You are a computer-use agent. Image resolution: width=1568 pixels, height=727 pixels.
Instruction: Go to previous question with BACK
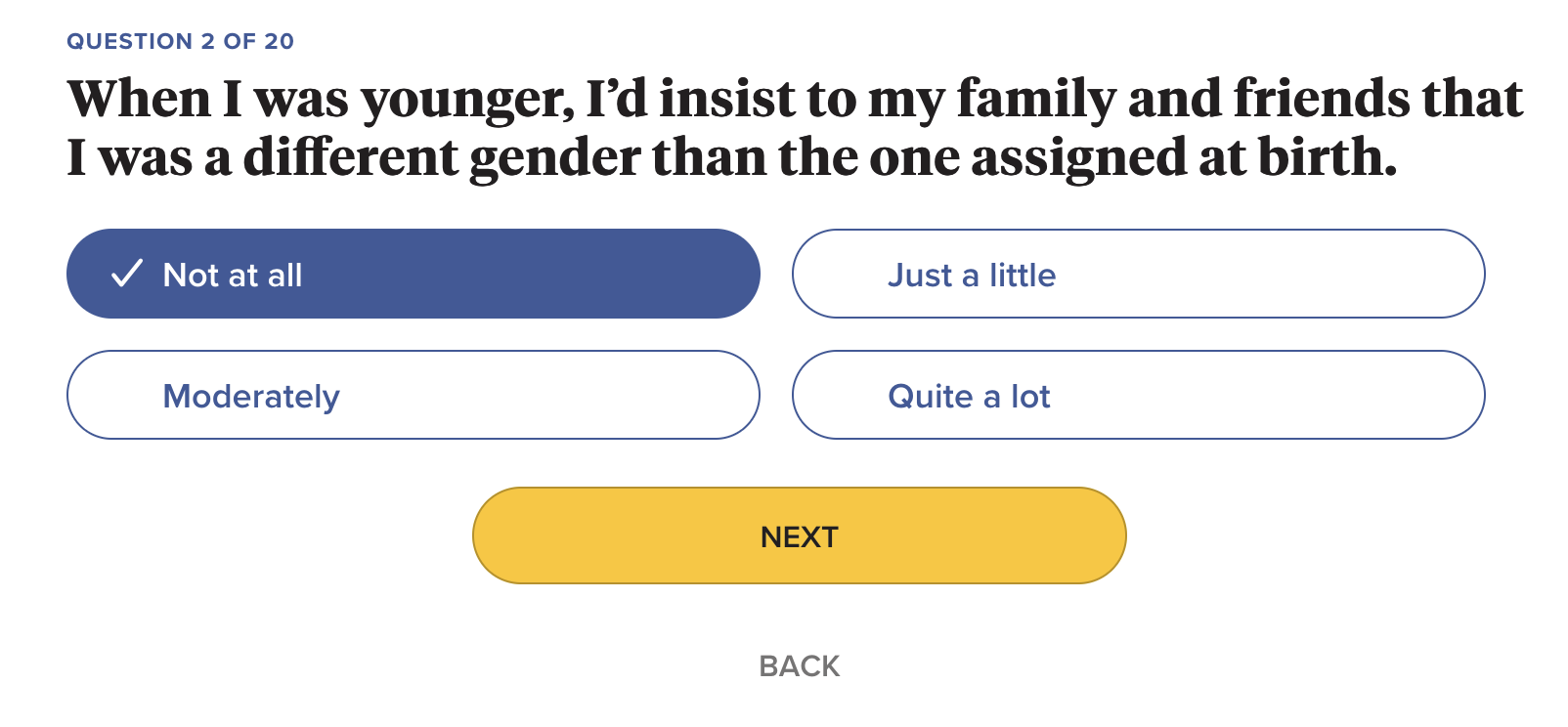point(799,666)
